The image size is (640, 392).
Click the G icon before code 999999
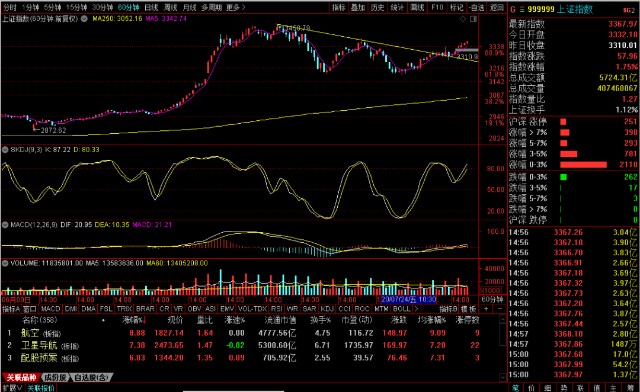(513, 9)
